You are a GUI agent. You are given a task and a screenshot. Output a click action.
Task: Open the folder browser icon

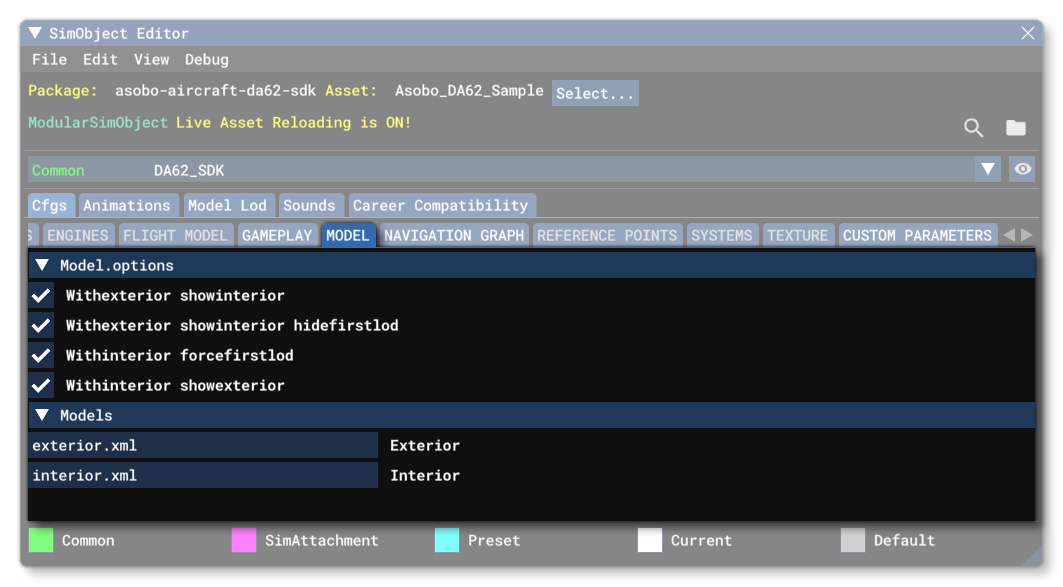pyautogui.click(x=1016, y=128)
